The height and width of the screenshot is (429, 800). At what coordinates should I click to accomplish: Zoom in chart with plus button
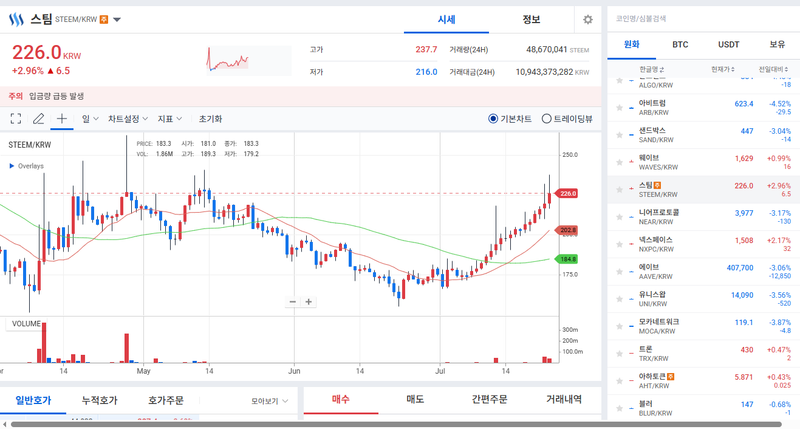(309, 301)
